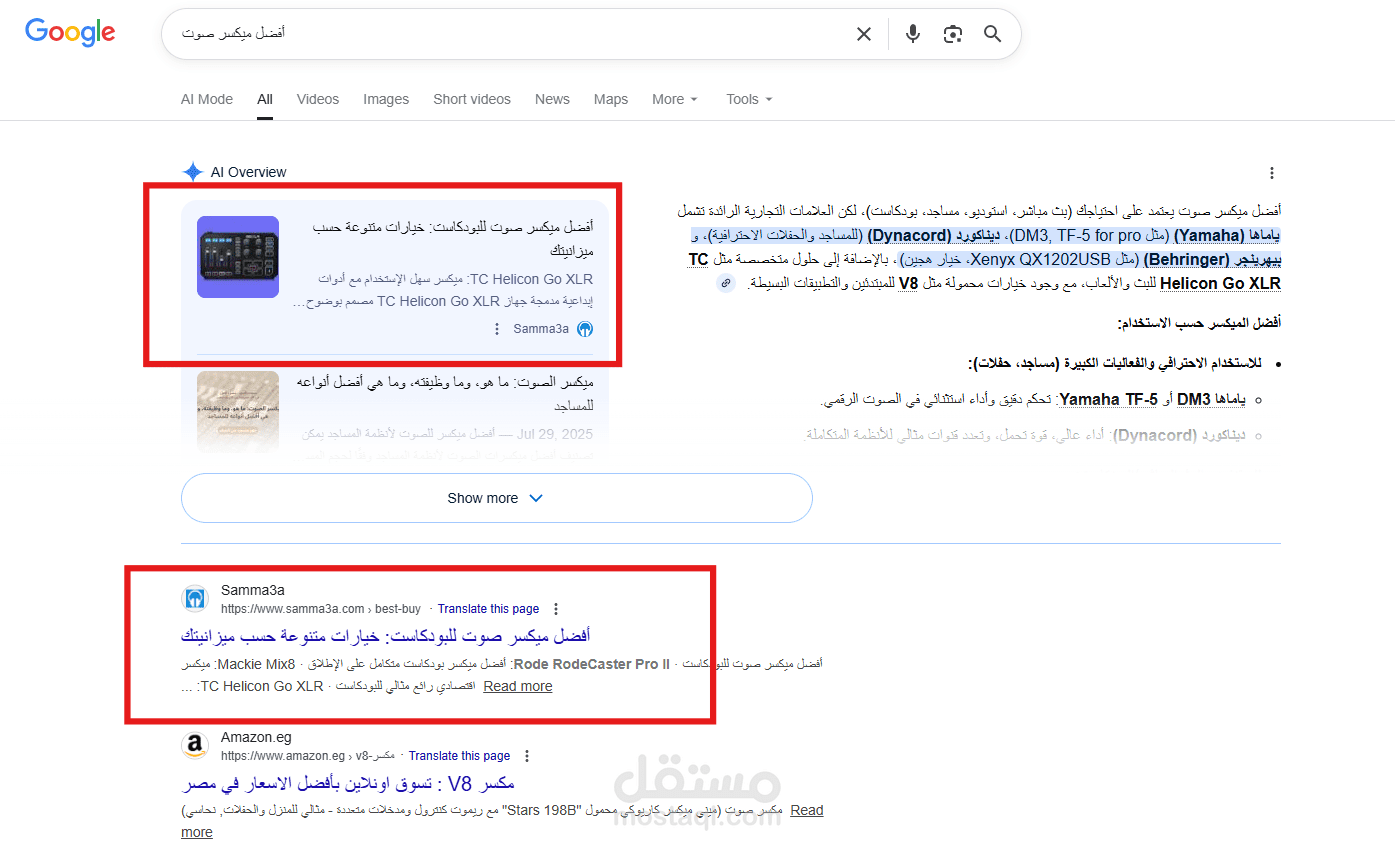Start voice search with the microphone icon

coord(913,34)
